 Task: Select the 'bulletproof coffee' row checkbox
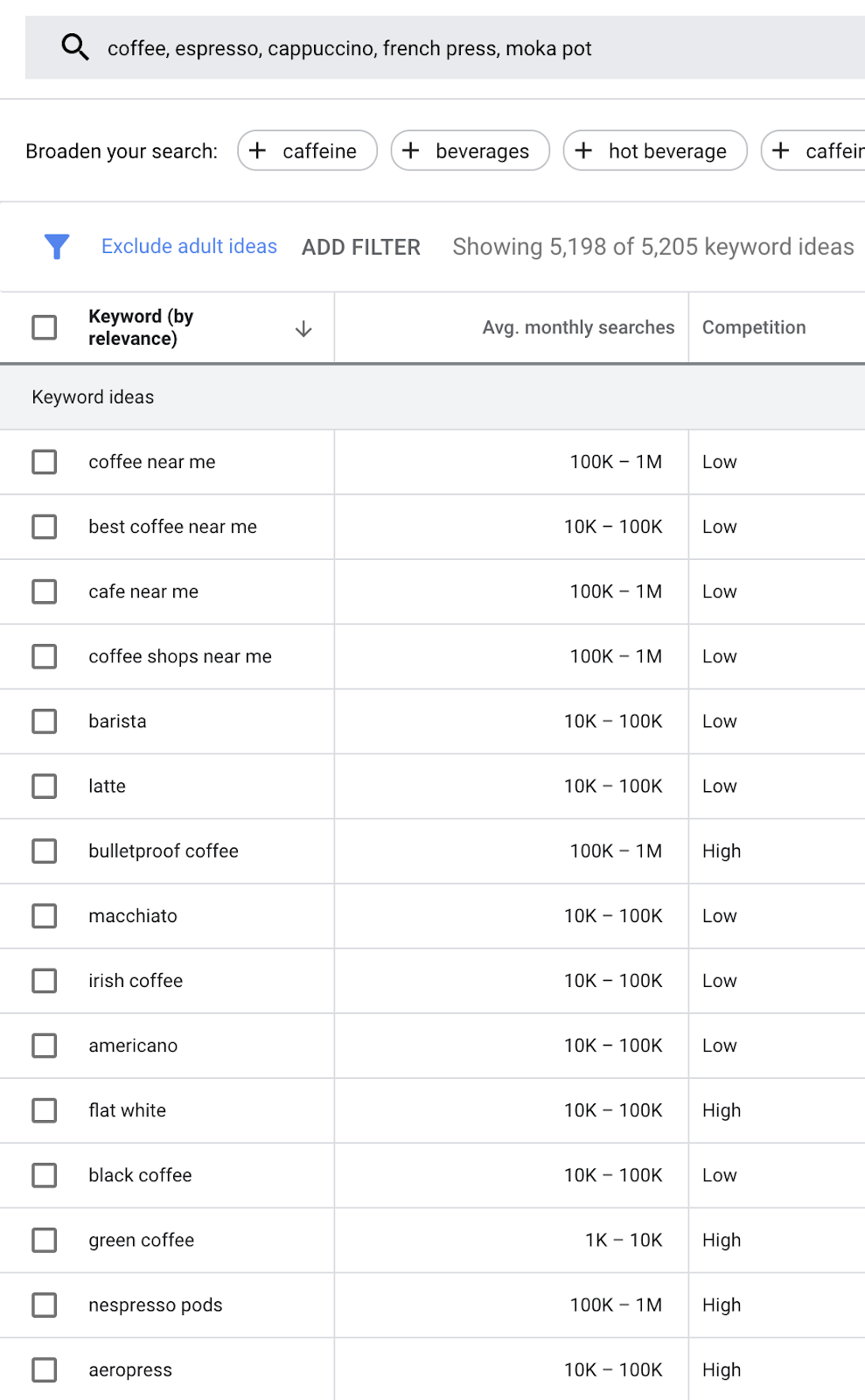coord(45,850)
